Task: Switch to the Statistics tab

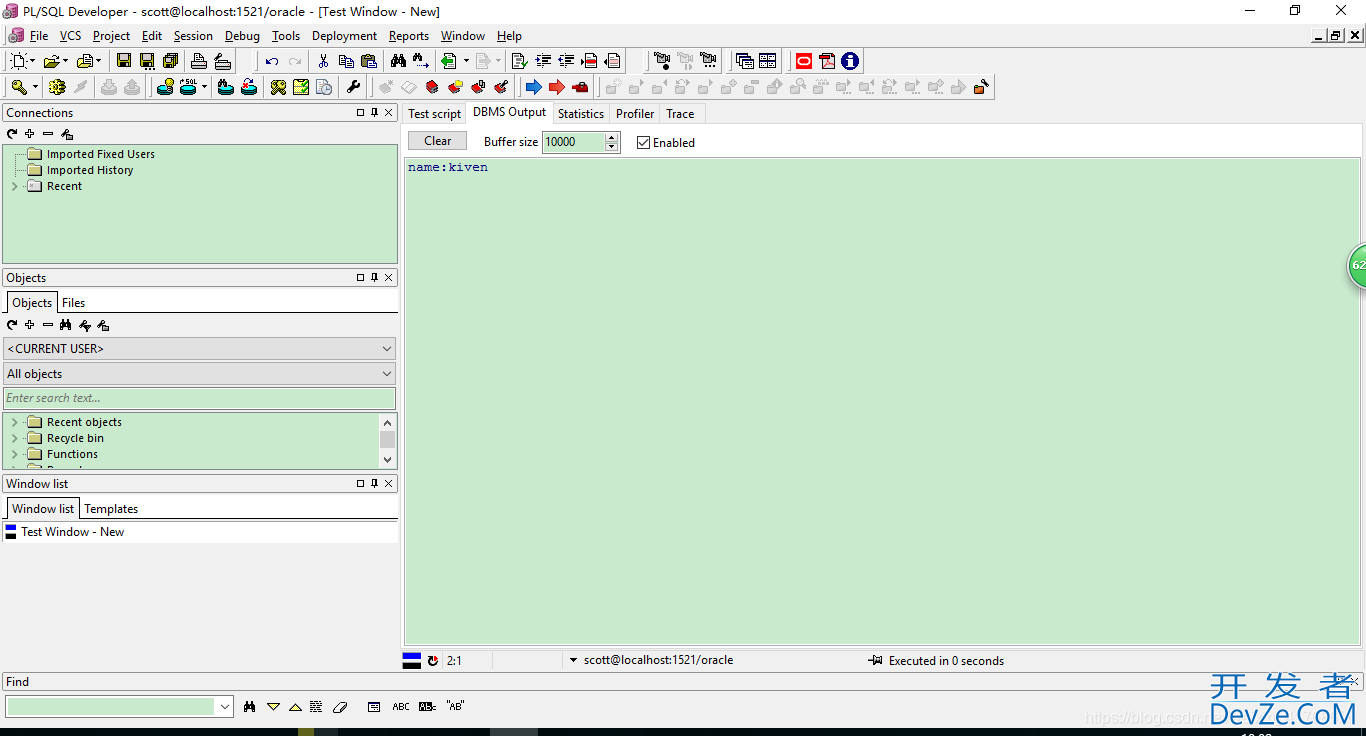Action: (x=581, y=114)
